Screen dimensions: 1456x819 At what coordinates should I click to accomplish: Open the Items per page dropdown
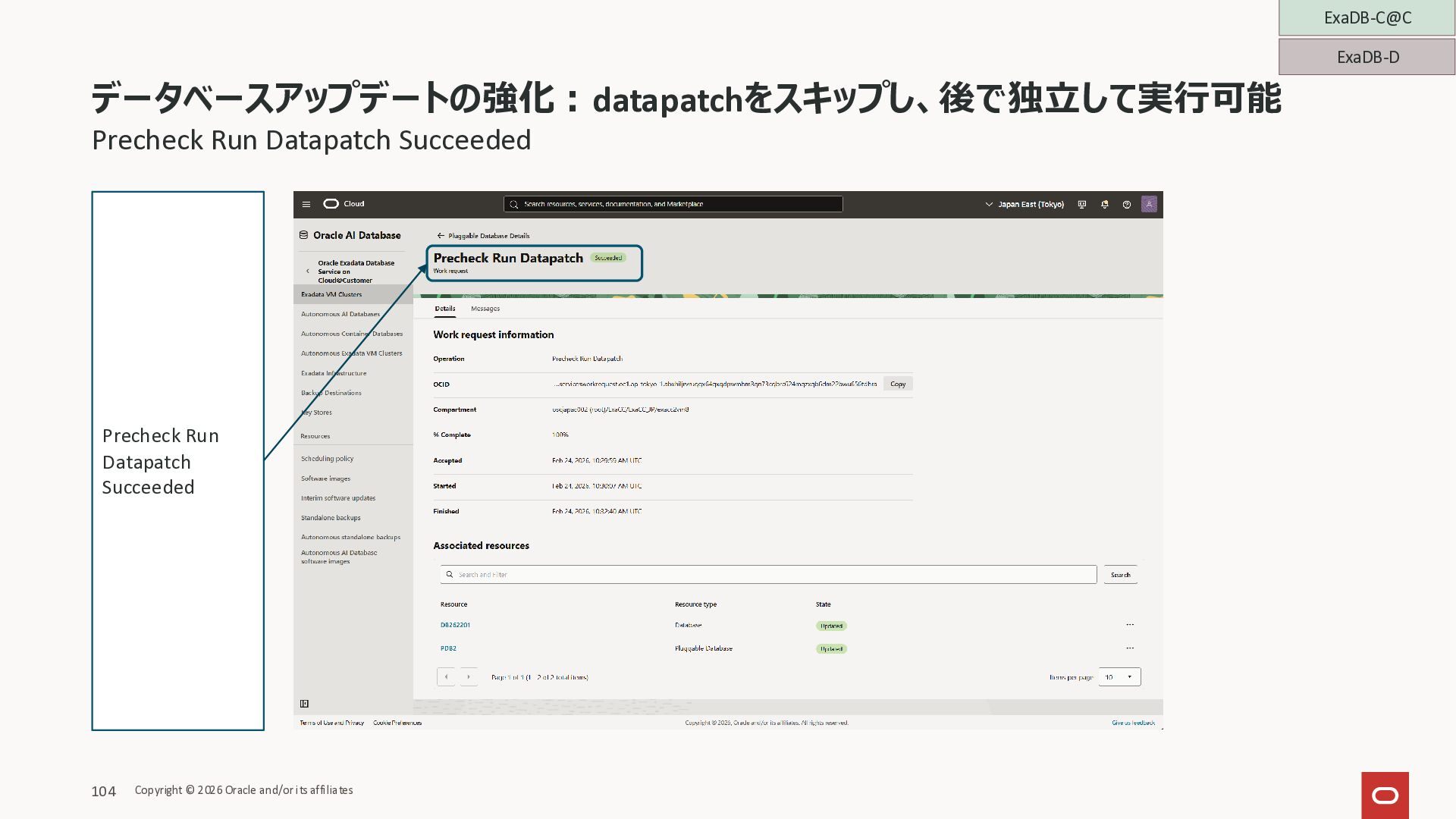(1119, 677)
